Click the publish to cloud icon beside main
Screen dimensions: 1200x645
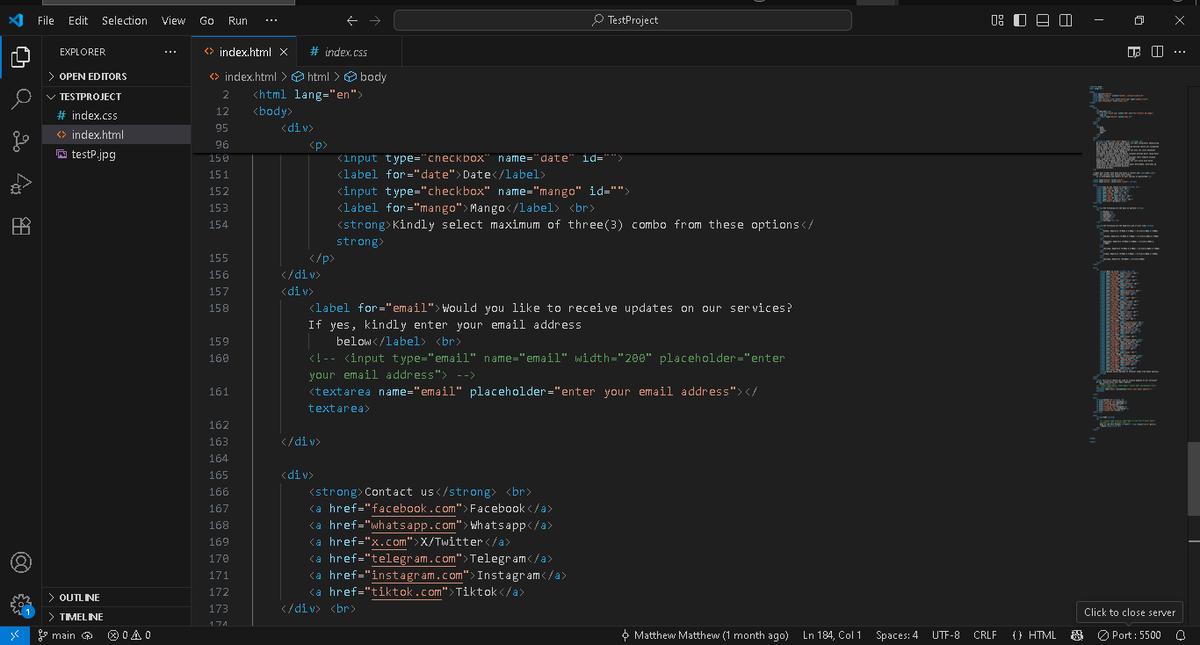(87, 635)
